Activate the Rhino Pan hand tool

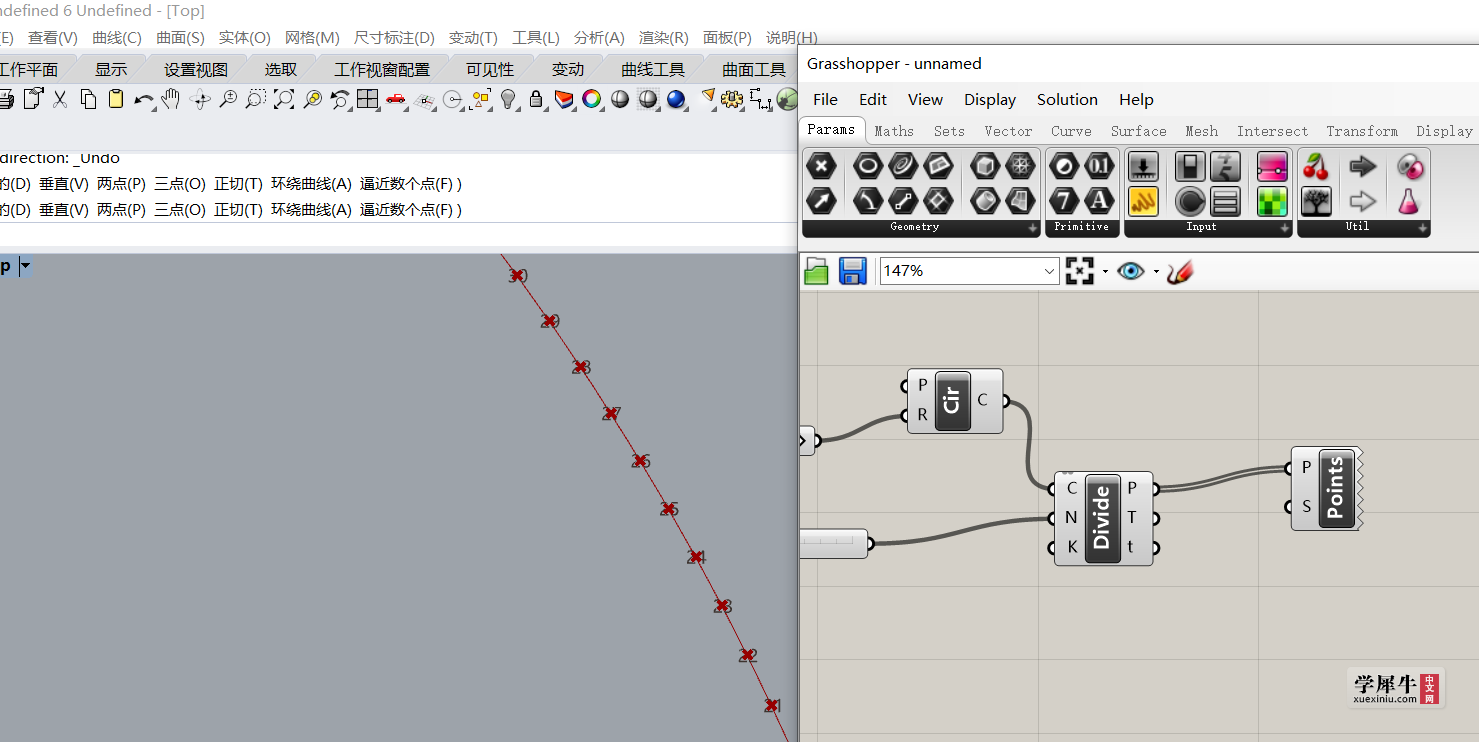pyautogui.click(x=171, y=98)
